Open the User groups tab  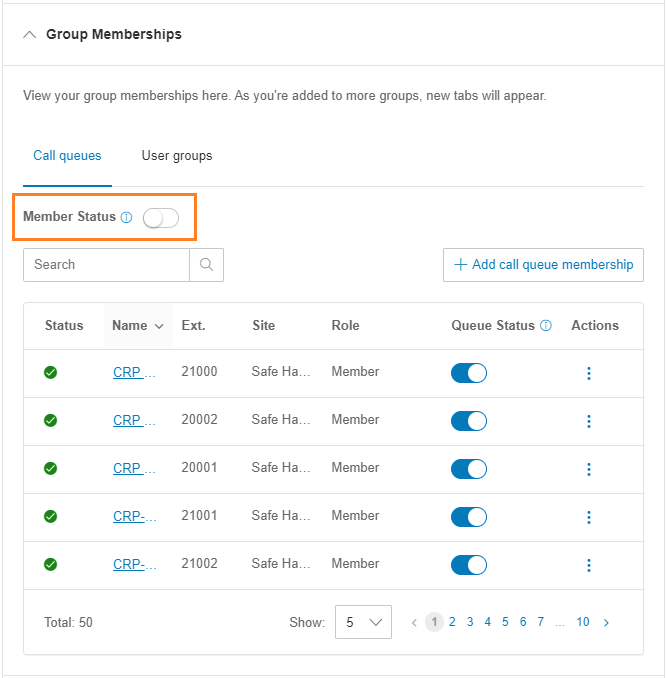177,156
